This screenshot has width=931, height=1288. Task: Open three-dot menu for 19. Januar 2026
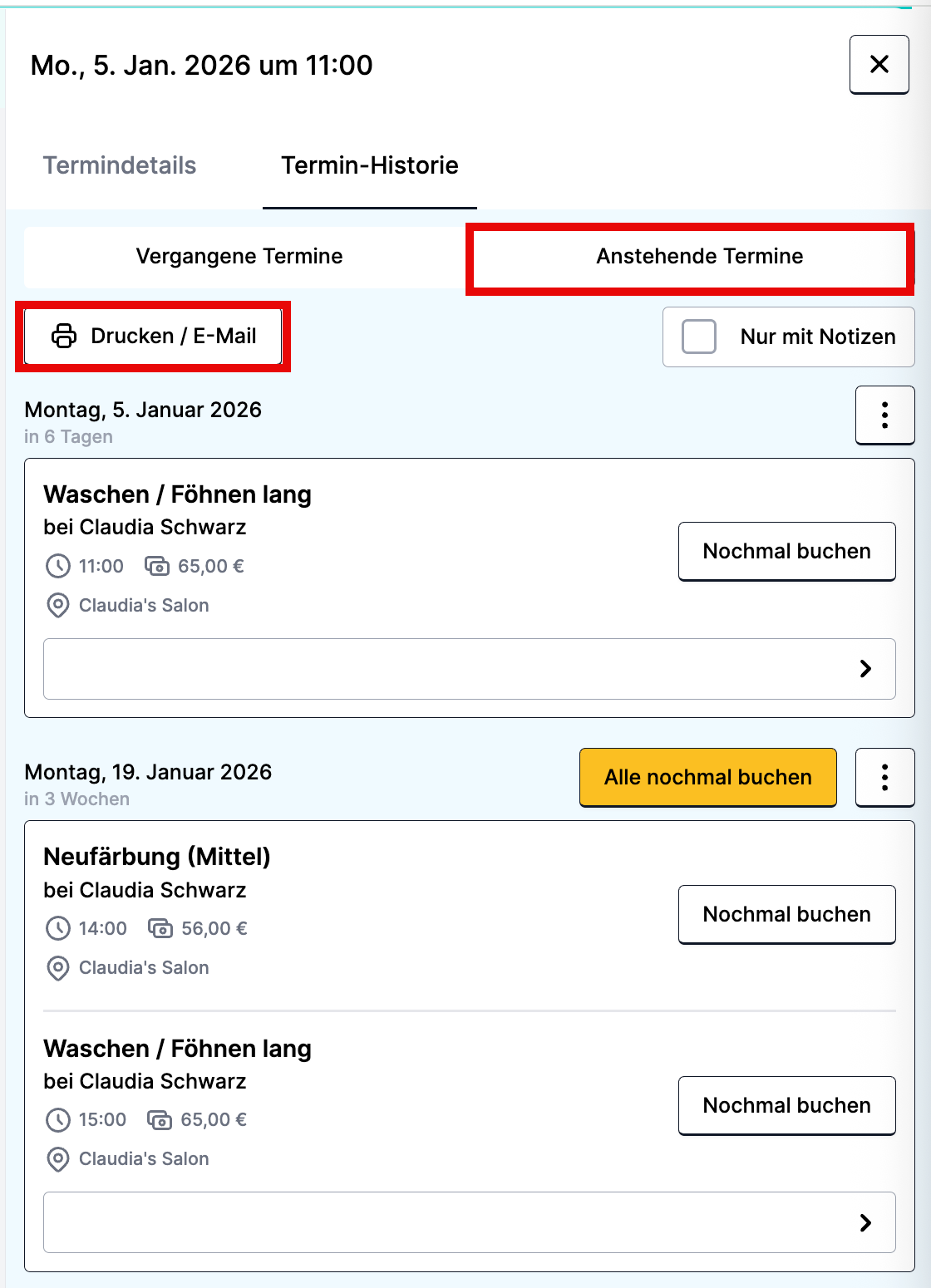coord(884,778)
